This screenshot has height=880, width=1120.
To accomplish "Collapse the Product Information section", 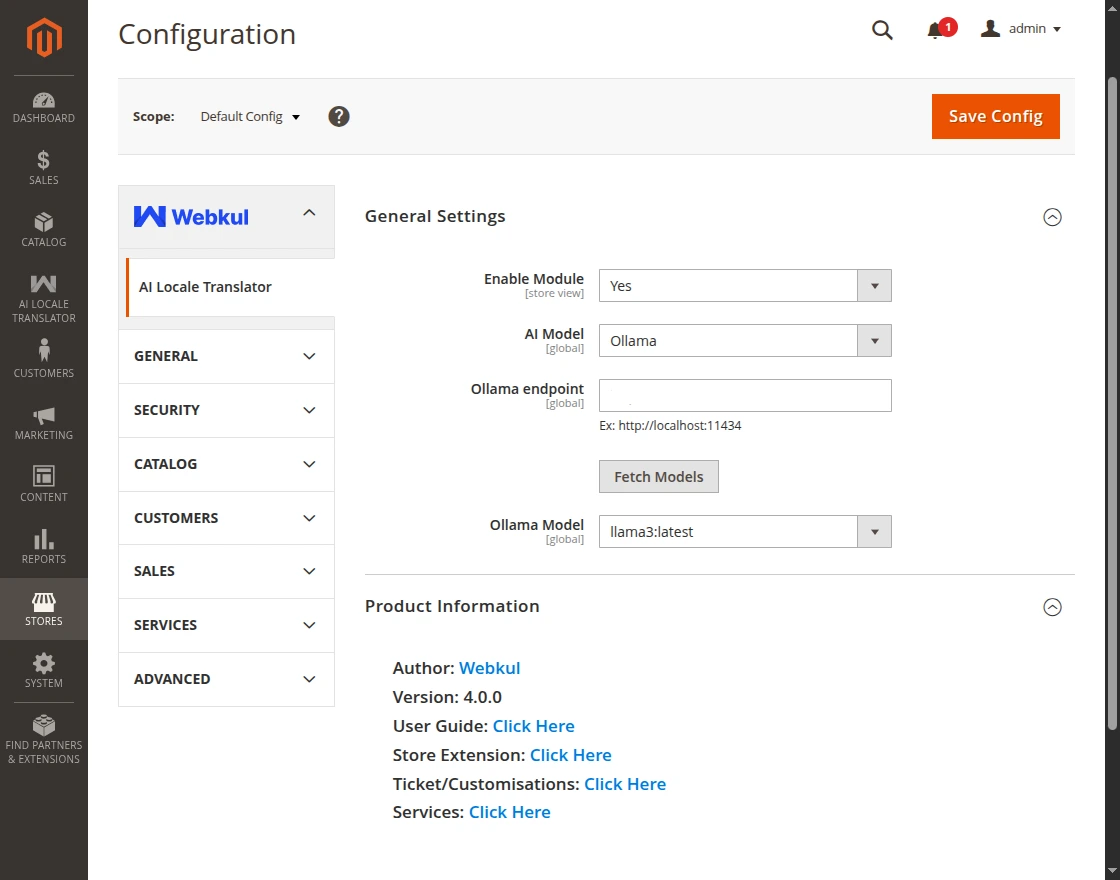I will click(x=1052, y=607).
